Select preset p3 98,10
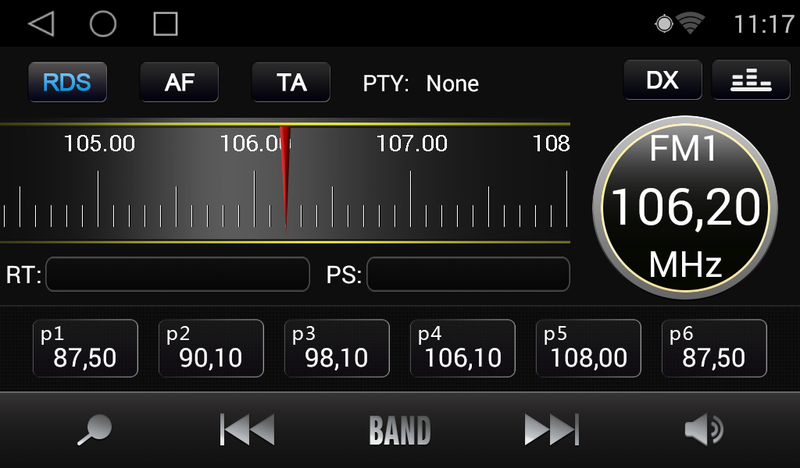 pos(337,349)
